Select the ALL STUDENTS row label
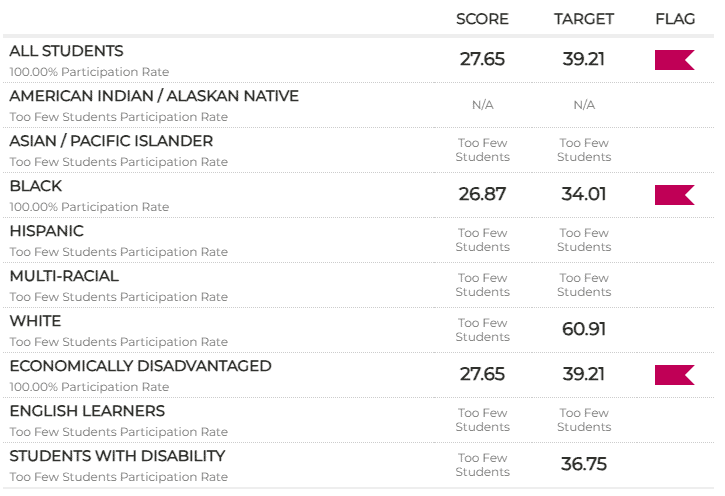 pyautogui.click(x=67, y=51)
